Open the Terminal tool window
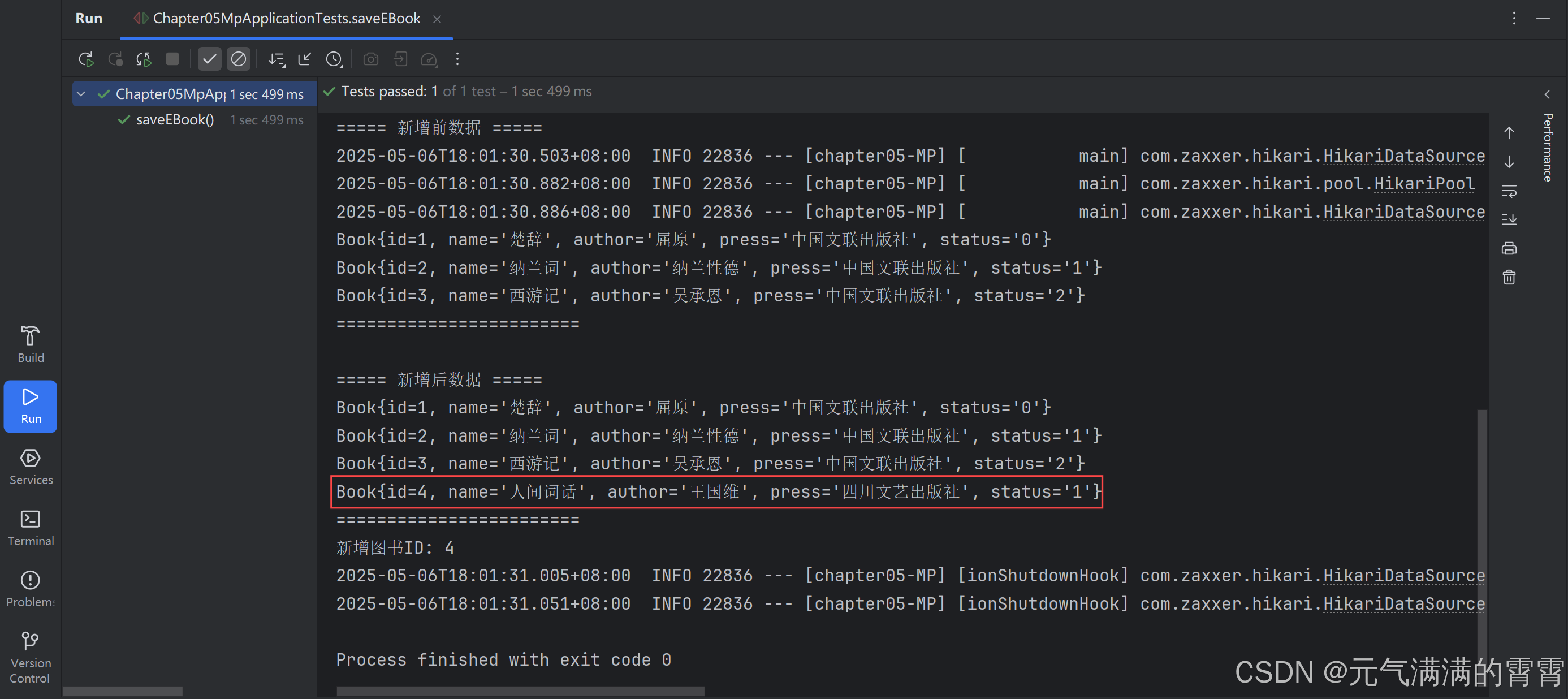 pyautogui.click(x=31, y=528)
